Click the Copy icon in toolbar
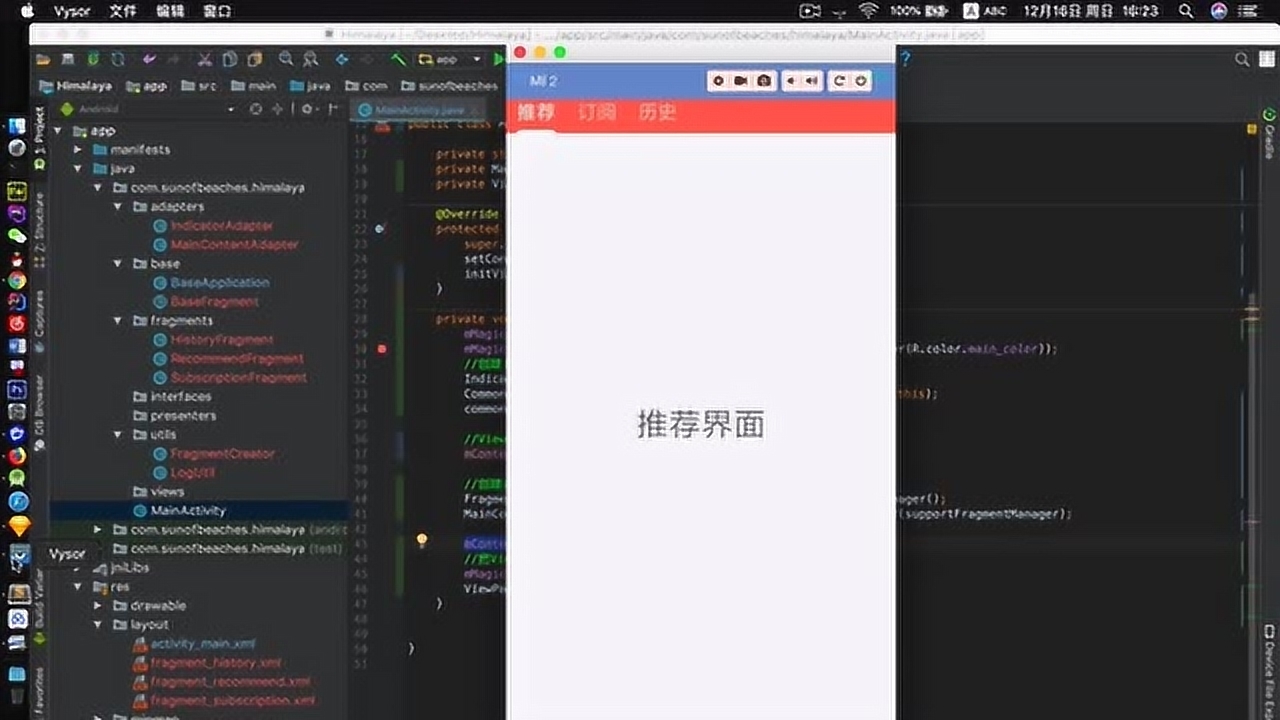1280x720 pixels. [230, 60]
